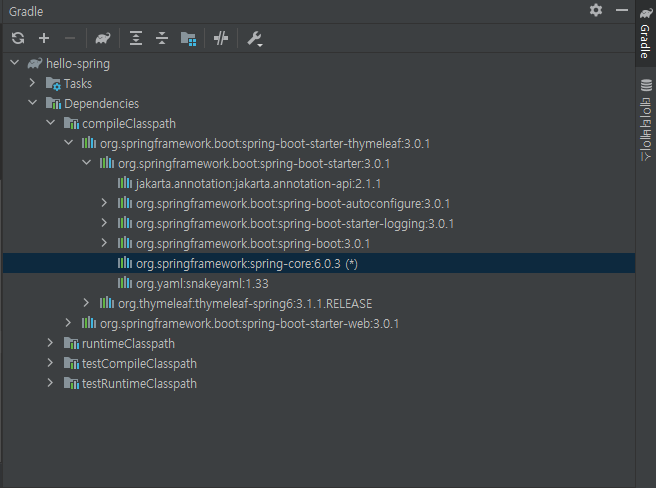Click library icon beside snakeyaml:1.33
This screenshot has height=488, width=656.
pos(125,283)
